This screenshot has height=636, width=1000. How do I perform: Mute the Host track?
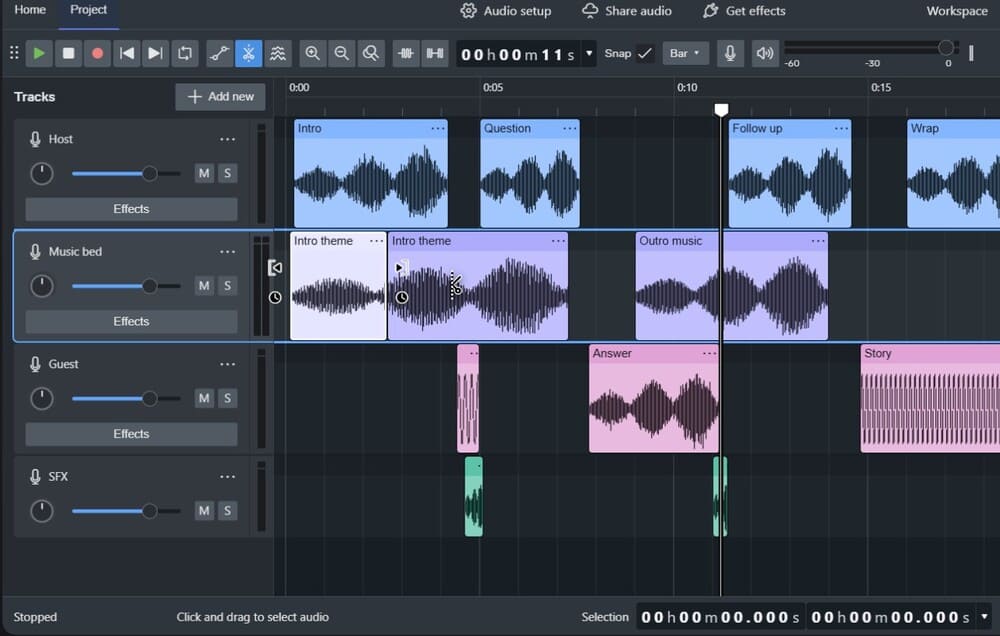coord(204,174)
